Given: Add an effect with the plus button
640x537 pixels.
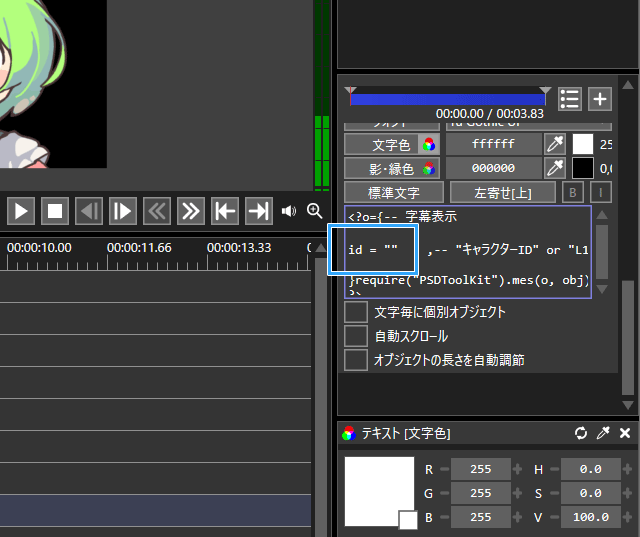Looking at the screenshot, I should (600, 99).
